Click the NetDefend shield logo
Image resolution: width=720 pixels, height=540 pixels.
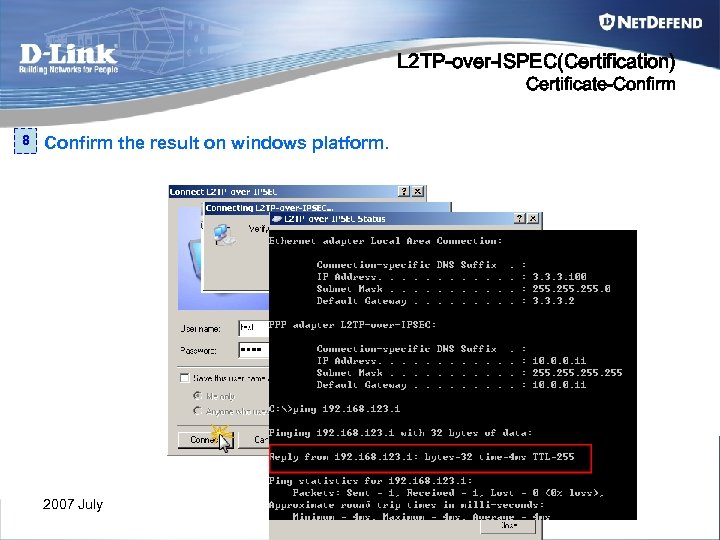(x=607, y=22)
